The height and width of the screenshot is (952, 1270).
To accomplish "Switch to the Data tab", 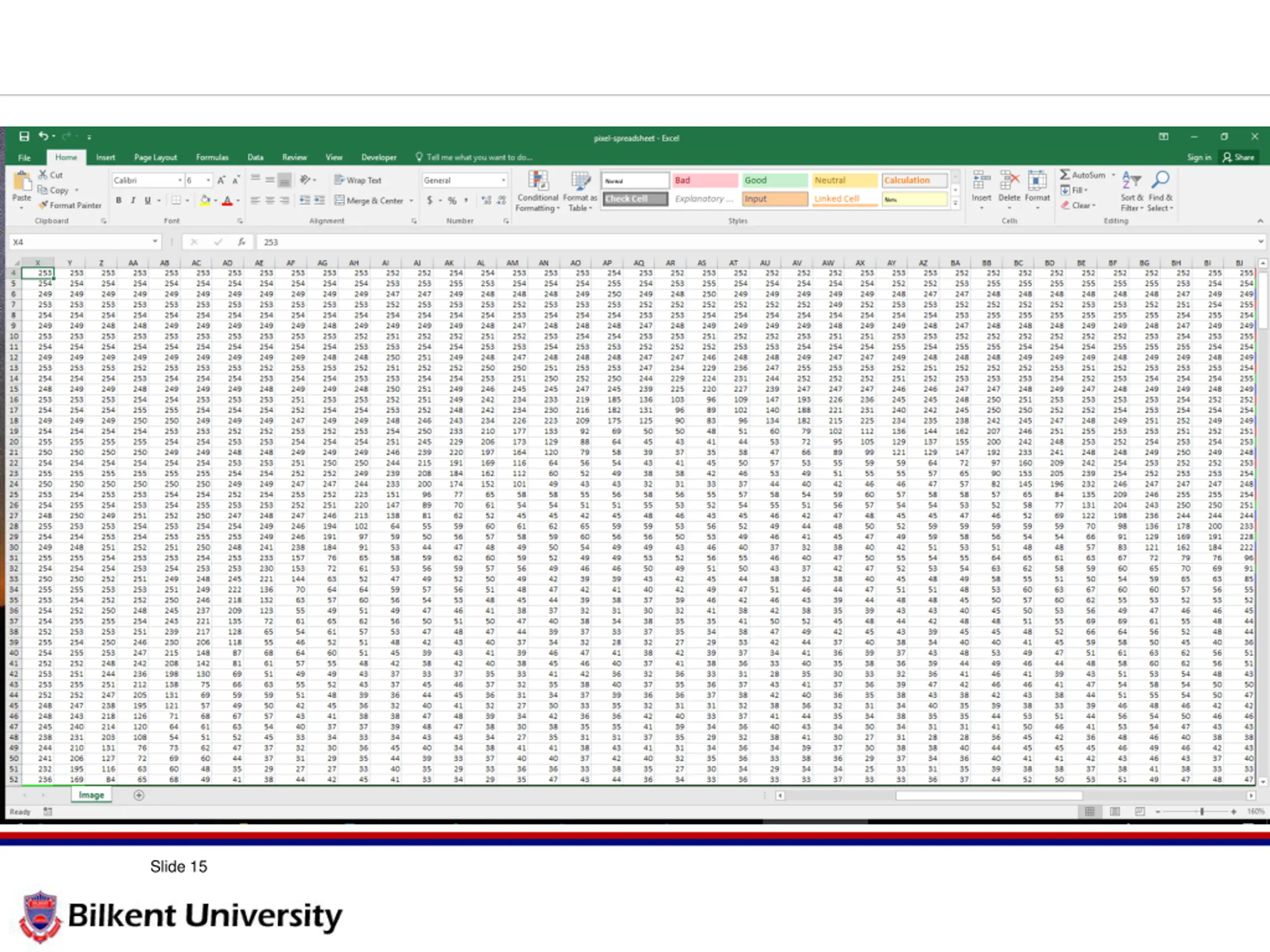I will [x=255, y=157].
